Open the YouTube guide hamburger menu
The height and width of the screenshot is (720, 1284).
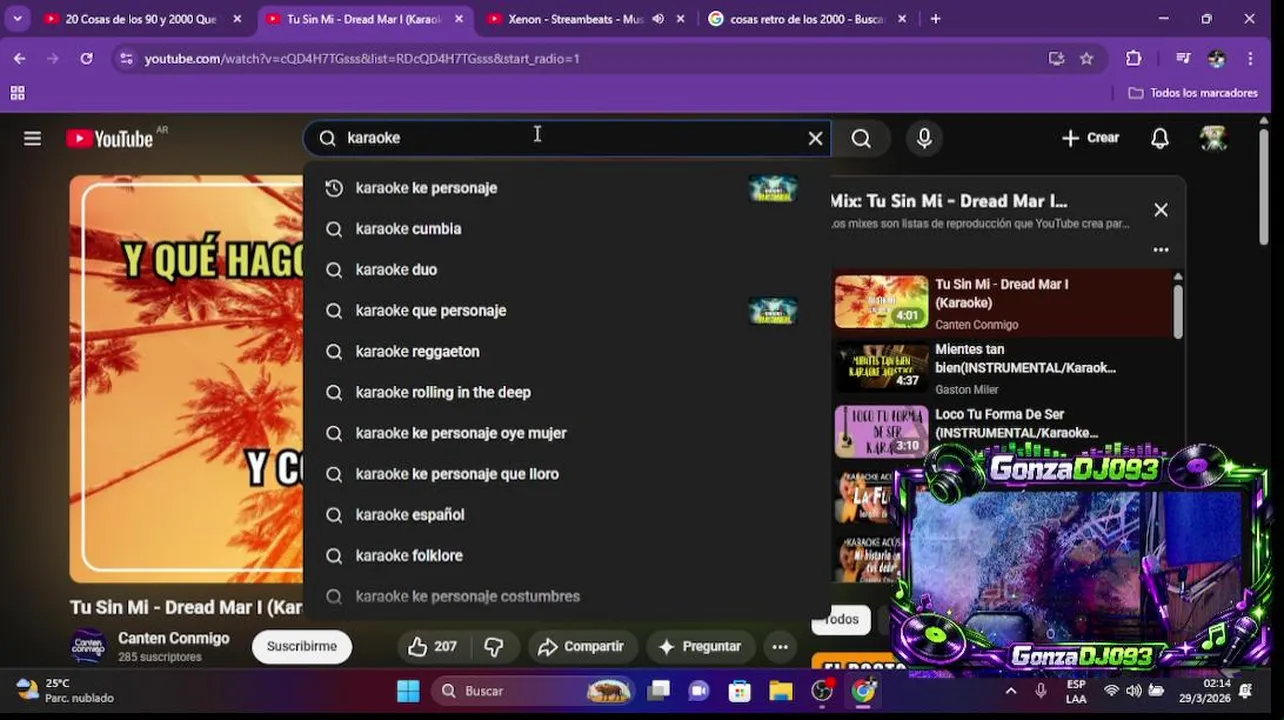33,138
